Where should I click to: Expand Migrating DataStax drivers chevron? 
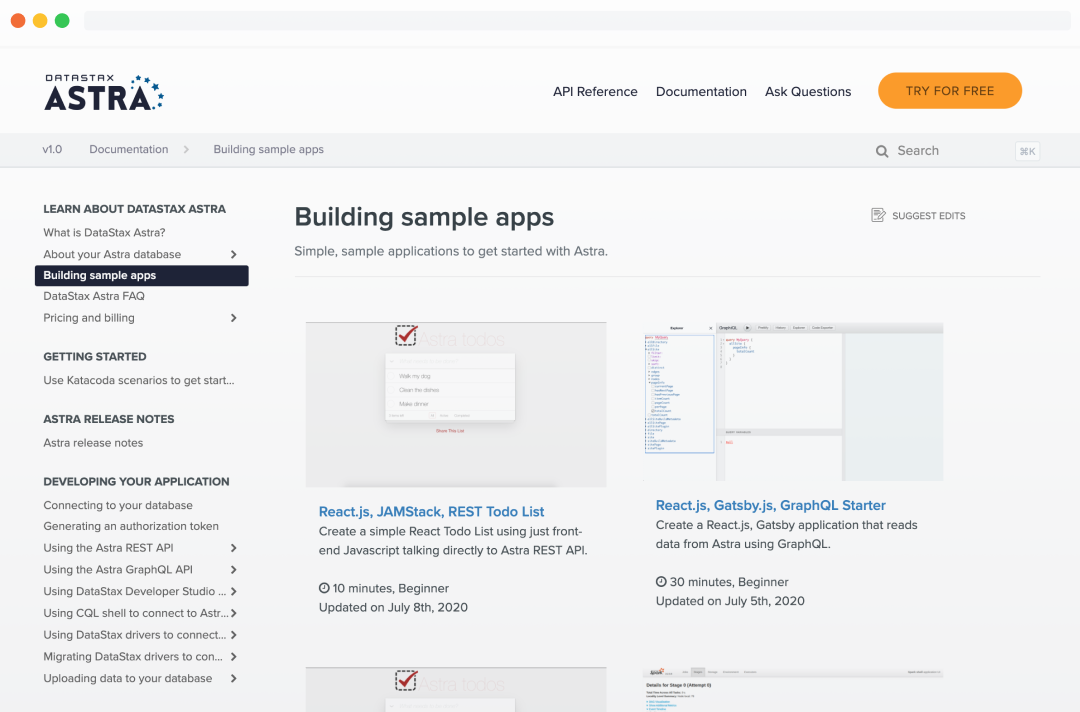point(233,657)
